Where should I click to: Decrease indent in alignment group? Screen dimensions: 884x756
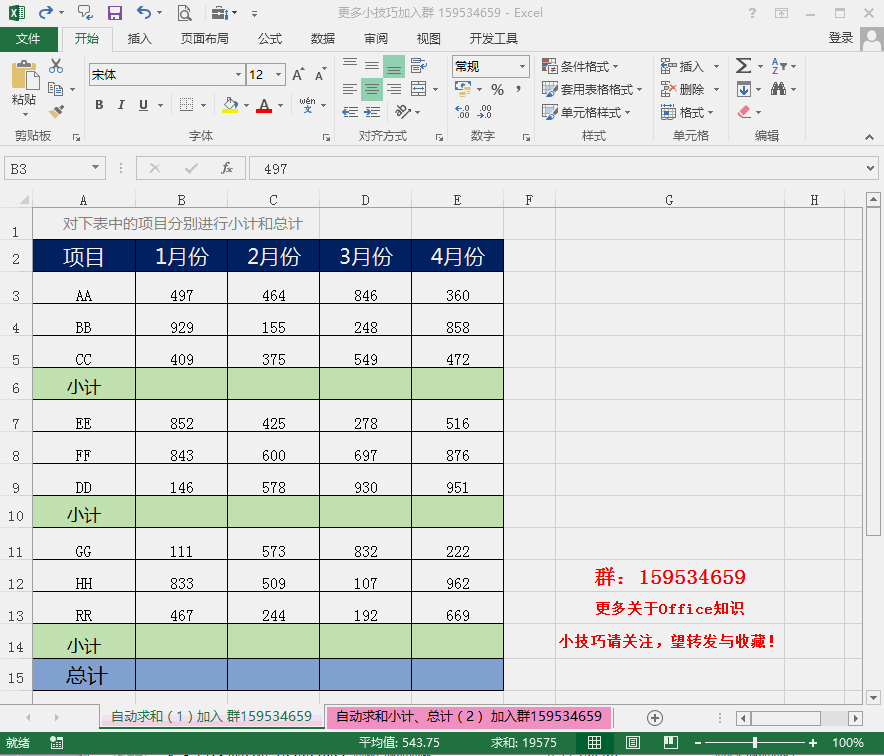tap(350, 112)
